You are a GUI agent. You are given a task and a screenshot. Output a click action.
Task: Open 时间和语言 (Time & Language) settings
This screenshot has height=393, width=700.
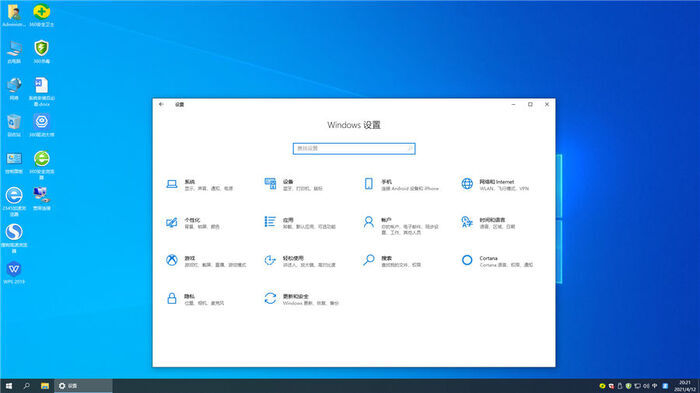pyautogui.click(x=488, y=222)
